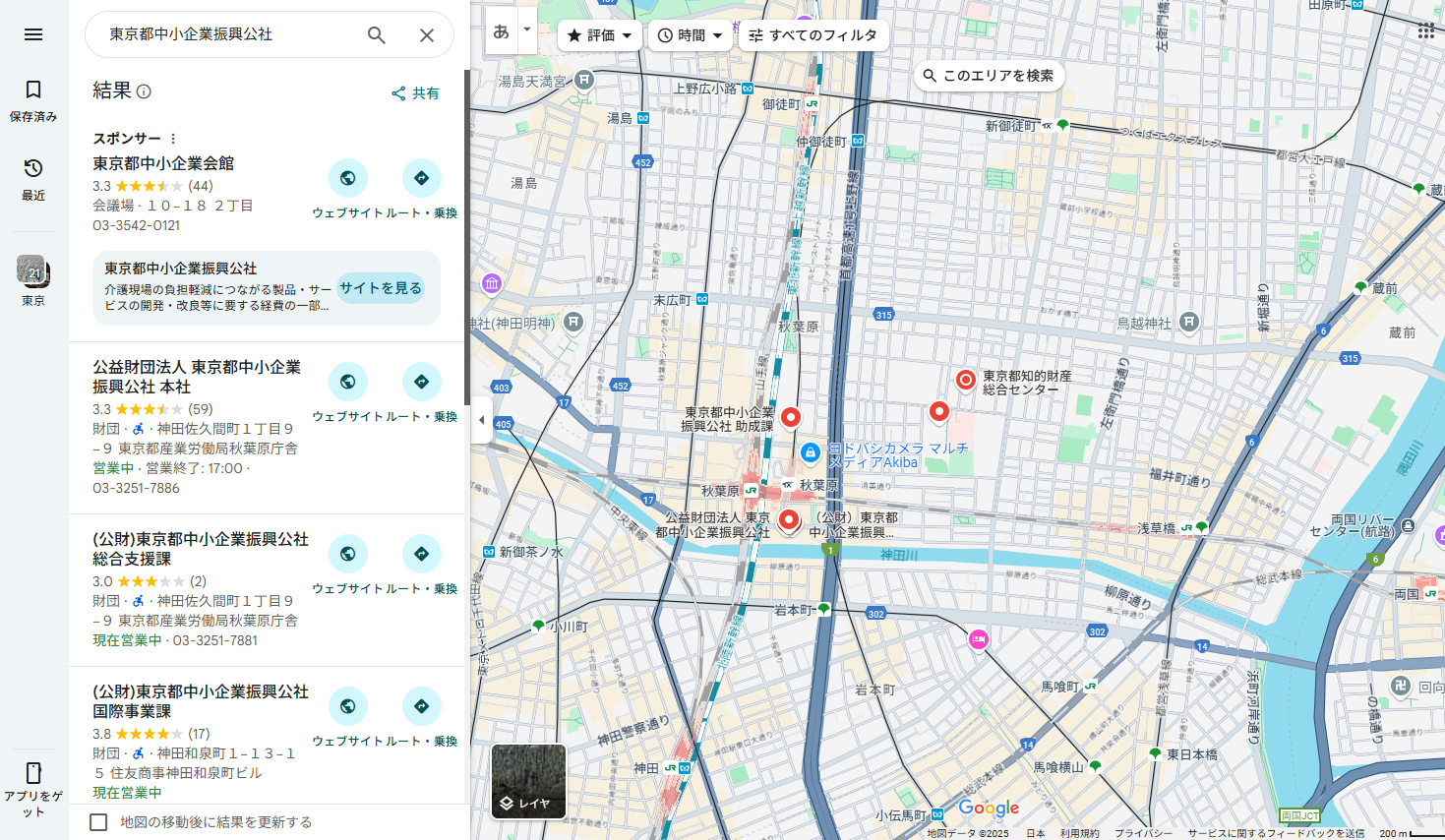
Task: Click the 200 m map scale indicator
Action: click(1410, 833)
